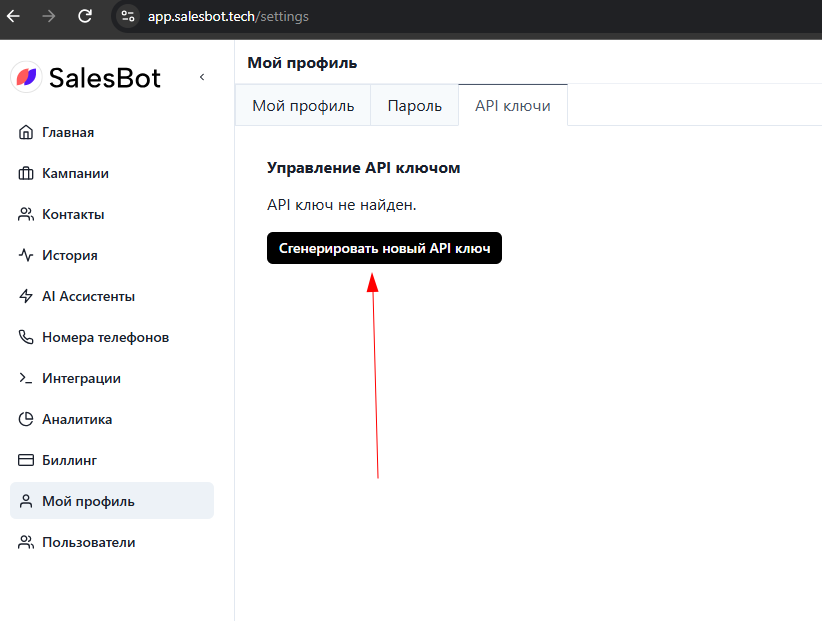Click the briefcase icon beside Кампании

26,173
